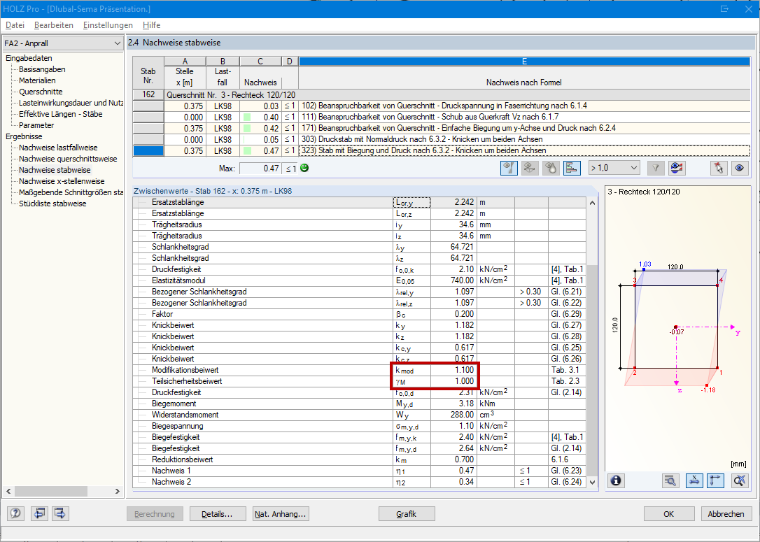The image size is (760, 542).
Task: Select the row 111) Schub aus Querkraft Vz
Action: point(441,117)
